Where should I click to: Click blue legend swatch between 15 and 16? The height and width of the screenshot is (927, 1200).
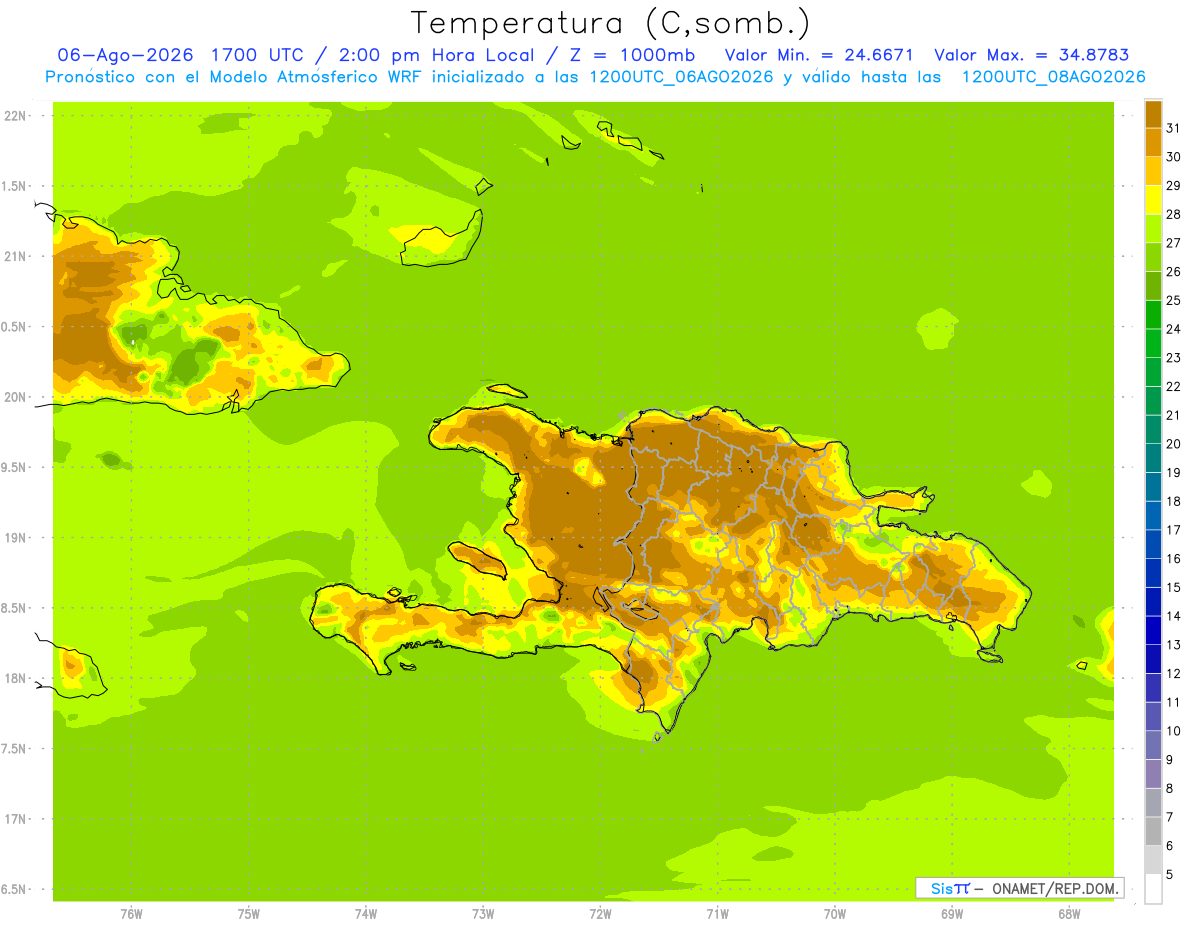1153,573
